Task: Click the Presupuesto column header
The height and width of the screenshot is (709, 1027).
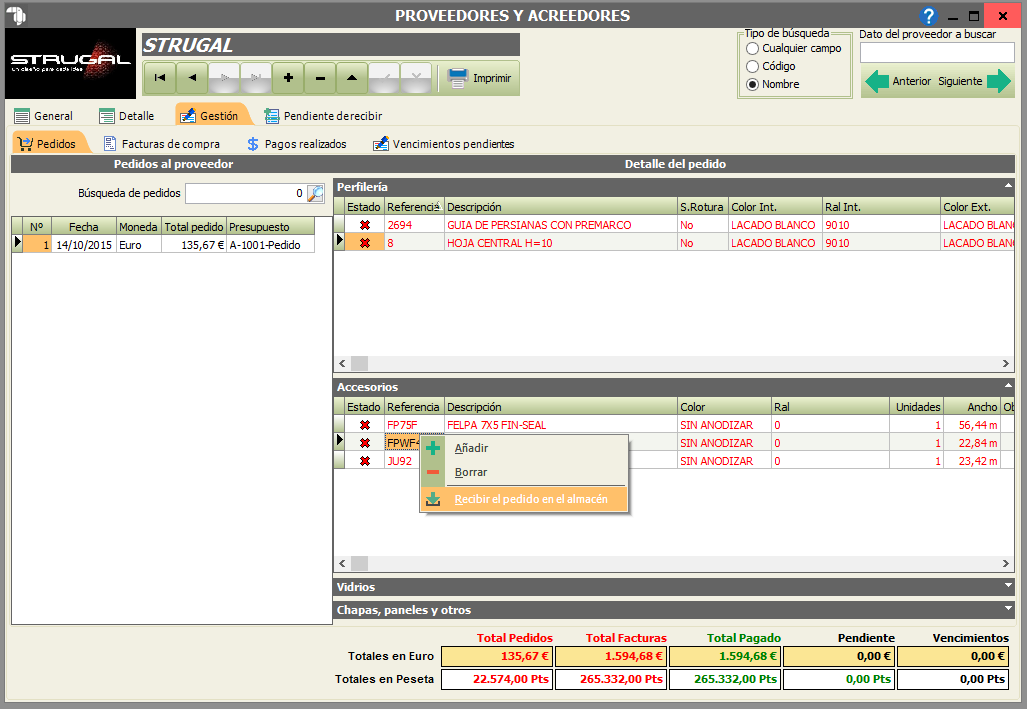Action: pyautogui.click(x=271, y=227)
